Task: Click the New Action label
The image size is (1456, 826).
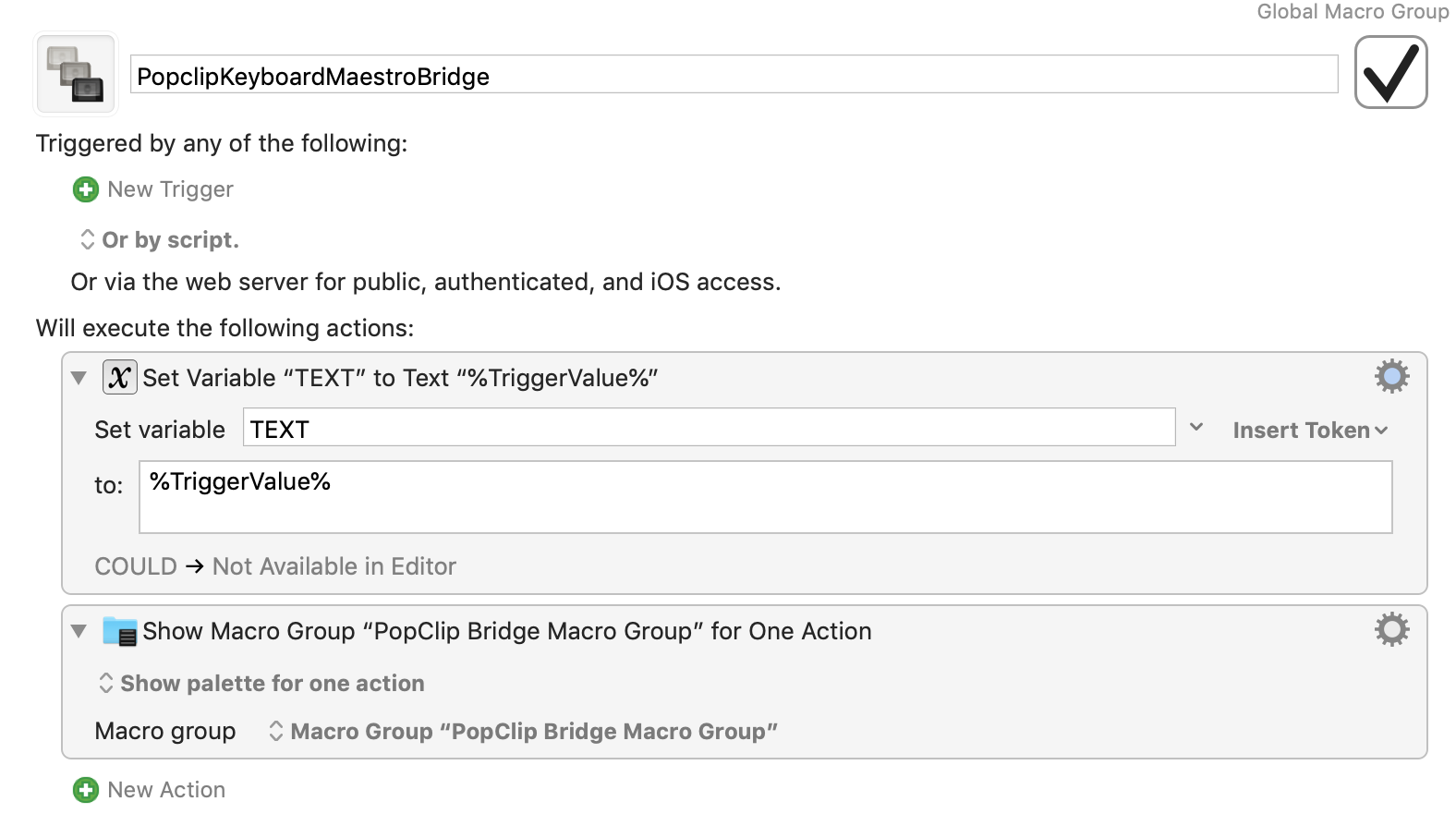Action: coord(166,790)
